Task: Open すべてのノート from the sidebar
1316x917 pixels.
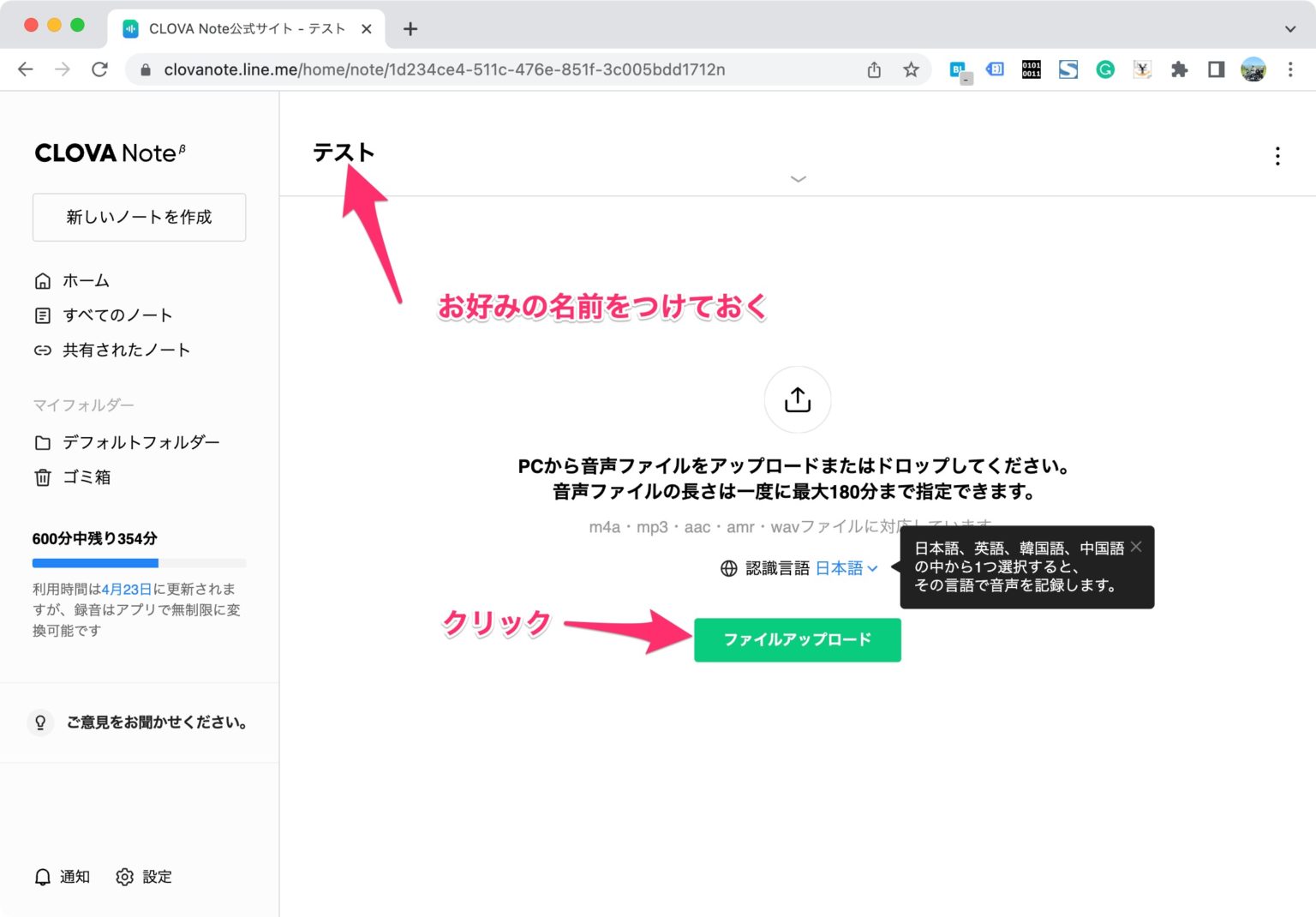Action: [43, 315]
